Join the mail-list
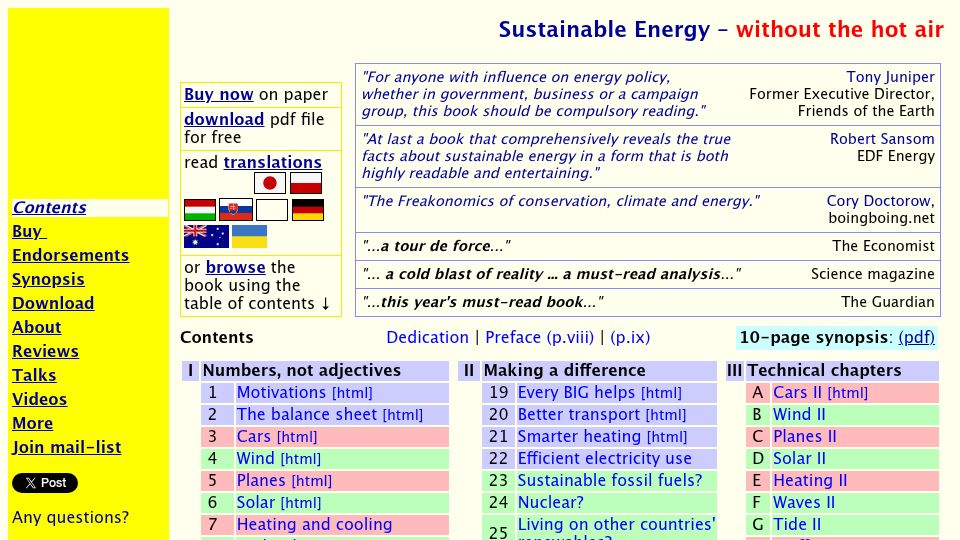Screen dimensions: 960x540 pyautogui.click(x=67, y=448)
